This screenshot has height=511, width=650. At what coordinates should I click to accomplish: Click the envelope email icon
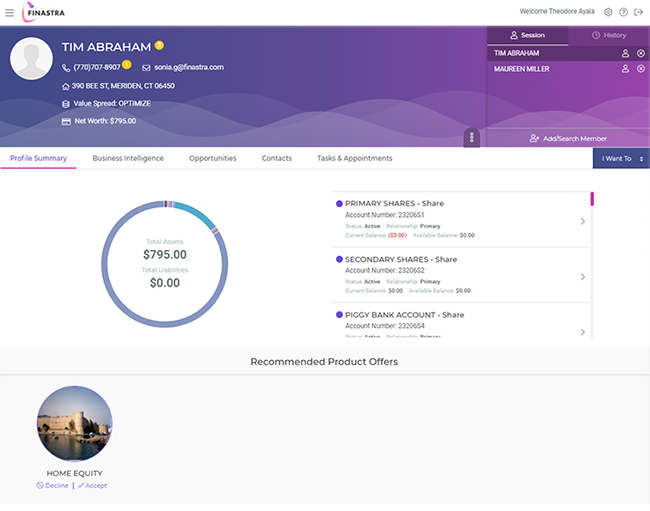point(146,68)
